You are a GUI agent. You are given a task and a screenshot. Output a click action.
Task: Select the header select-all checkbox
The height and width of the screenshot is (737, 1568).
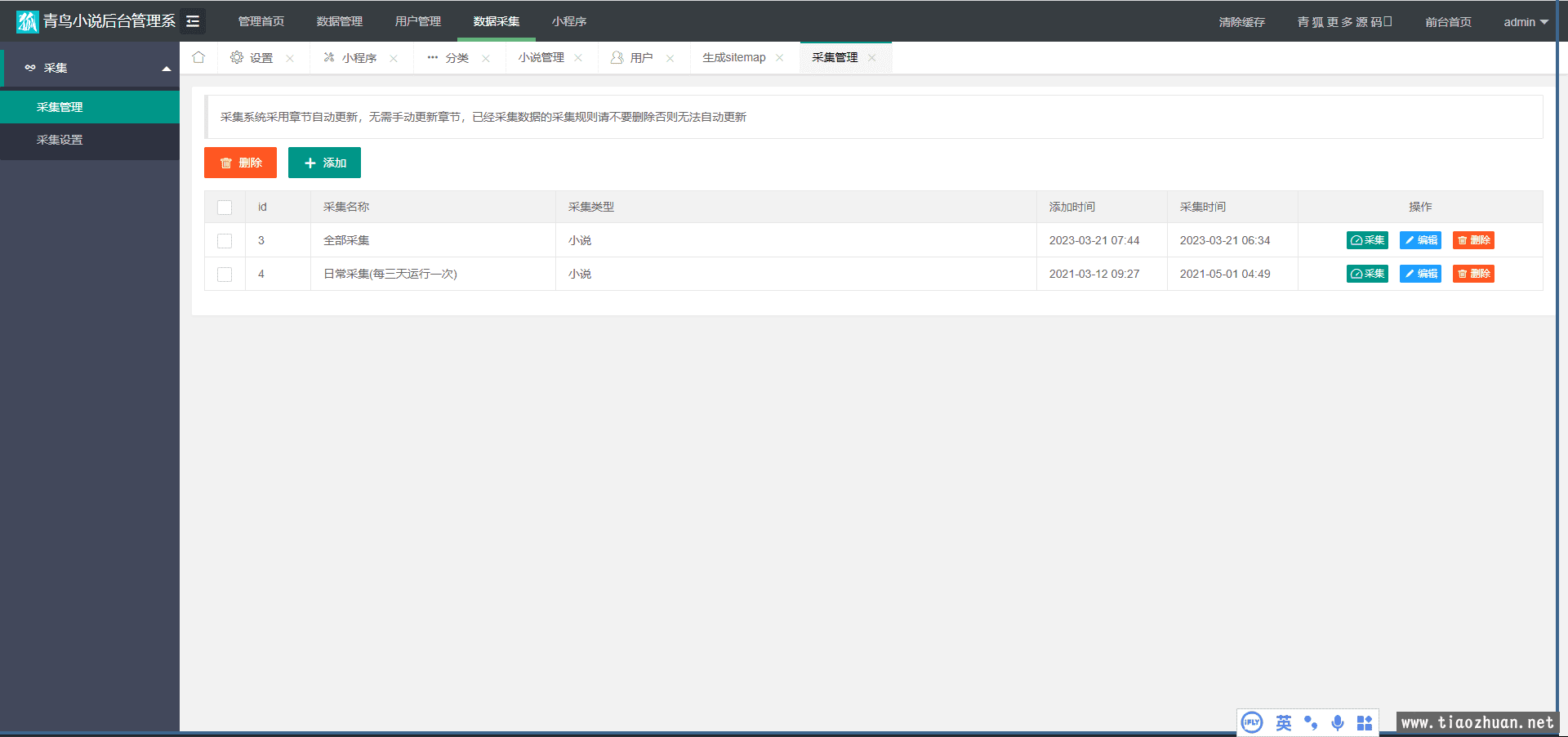225,208
